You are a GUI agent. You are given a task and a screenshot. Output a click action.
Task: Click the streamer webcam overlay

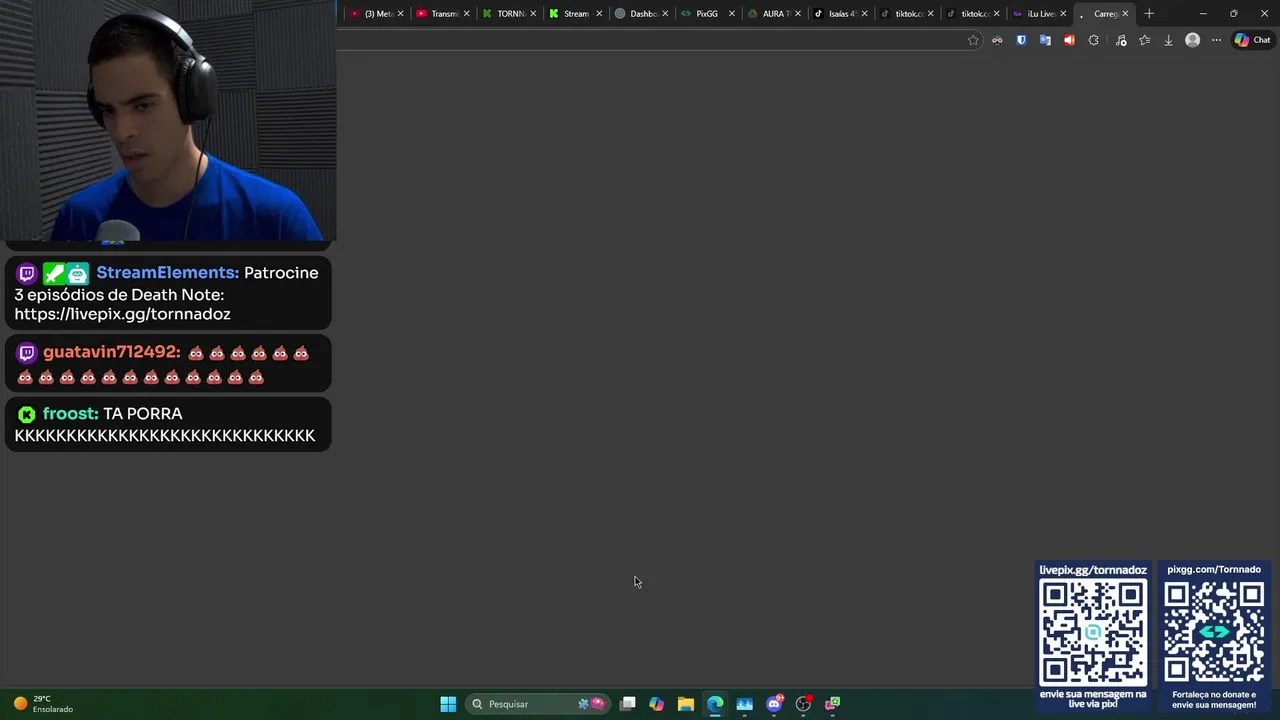167,121
